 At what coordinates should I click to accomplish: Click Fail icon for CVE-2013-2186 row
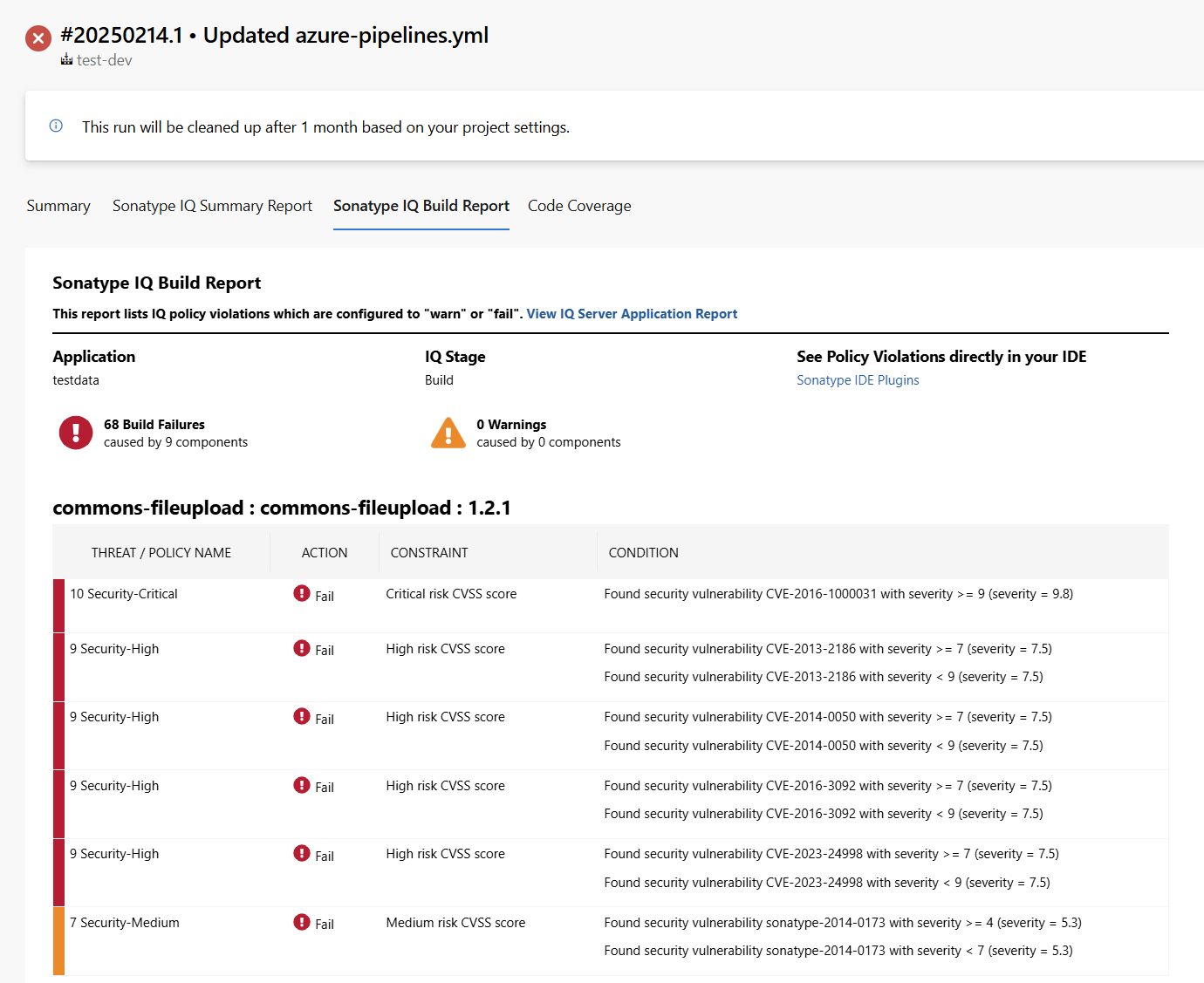tap(302, 648)
